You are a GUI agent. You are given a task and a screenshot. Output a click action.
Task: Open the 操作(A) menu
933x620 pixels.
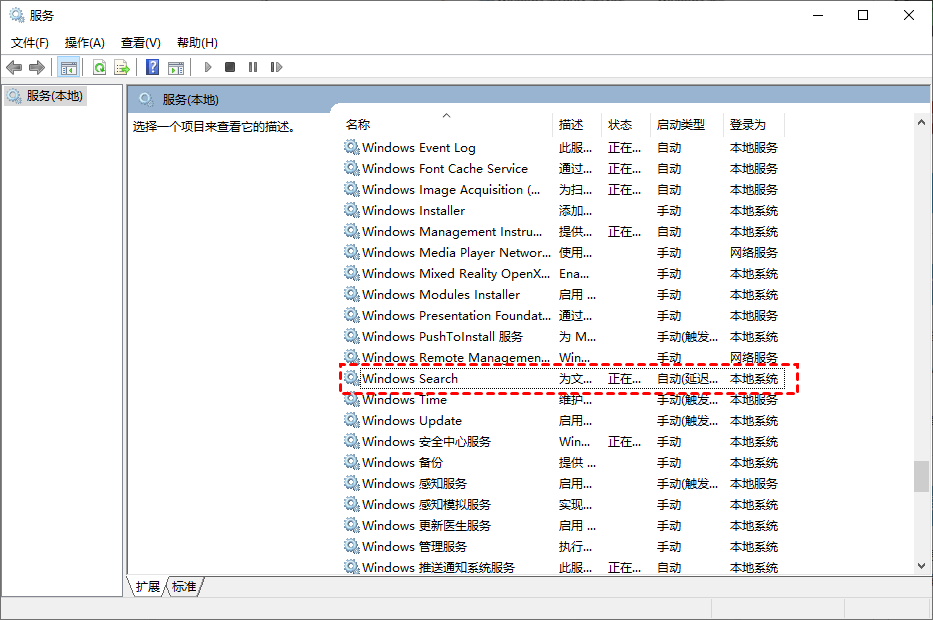pos(85,42)
